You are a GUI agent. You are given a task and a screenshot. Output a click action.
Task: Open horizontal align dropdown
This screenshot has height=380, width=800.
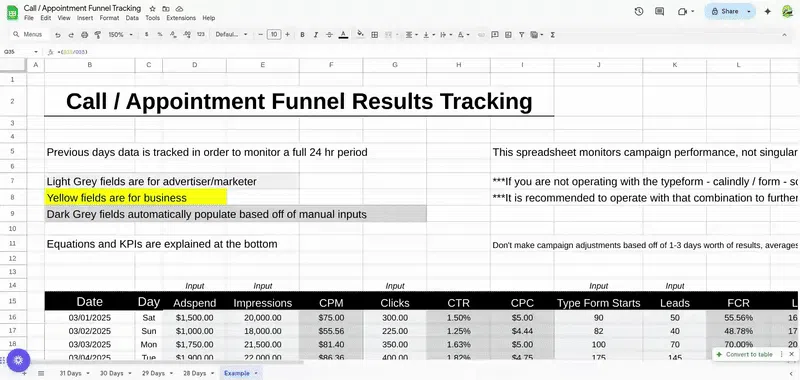click(x=411, y=35)
